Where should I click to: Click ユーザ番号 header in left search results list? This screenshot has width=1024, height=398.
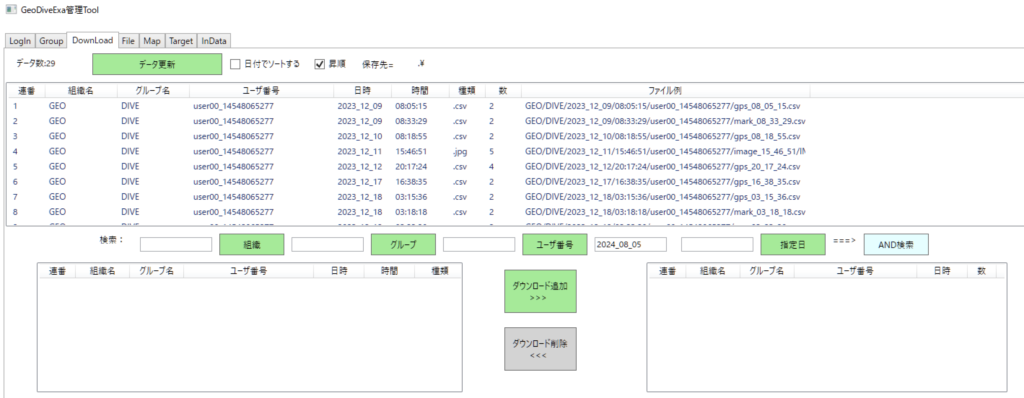click(x=248, y=271)
